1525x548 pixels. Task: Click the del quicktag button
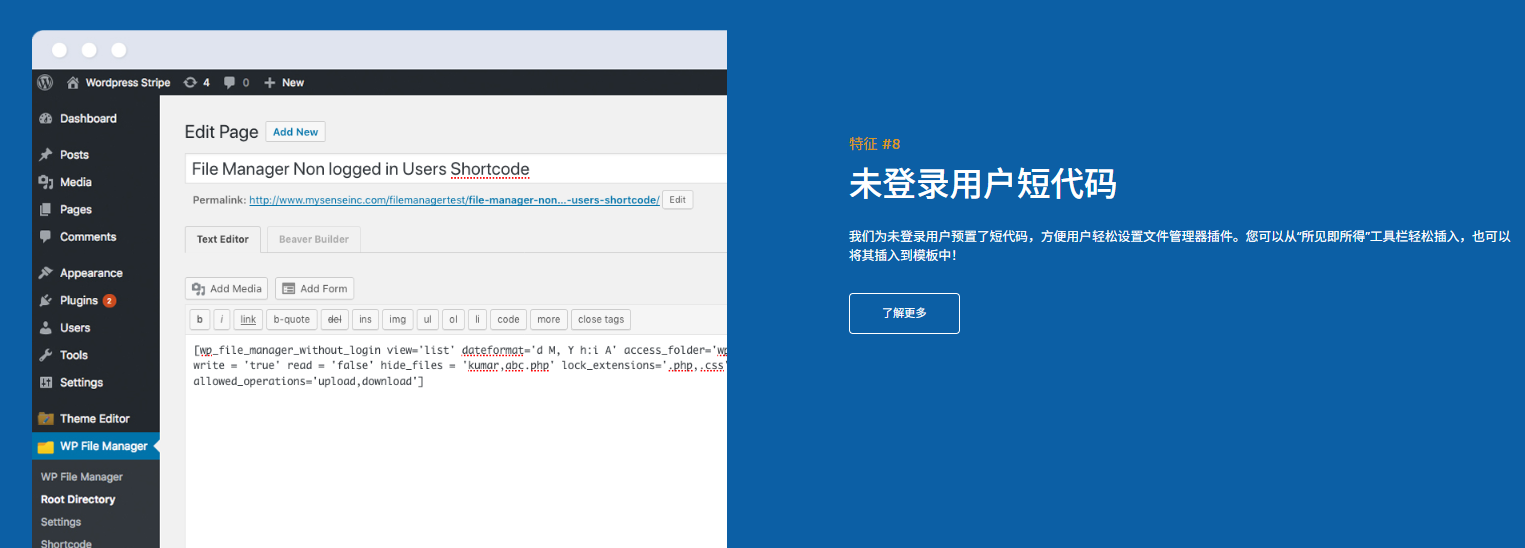[x=335, y=320]
